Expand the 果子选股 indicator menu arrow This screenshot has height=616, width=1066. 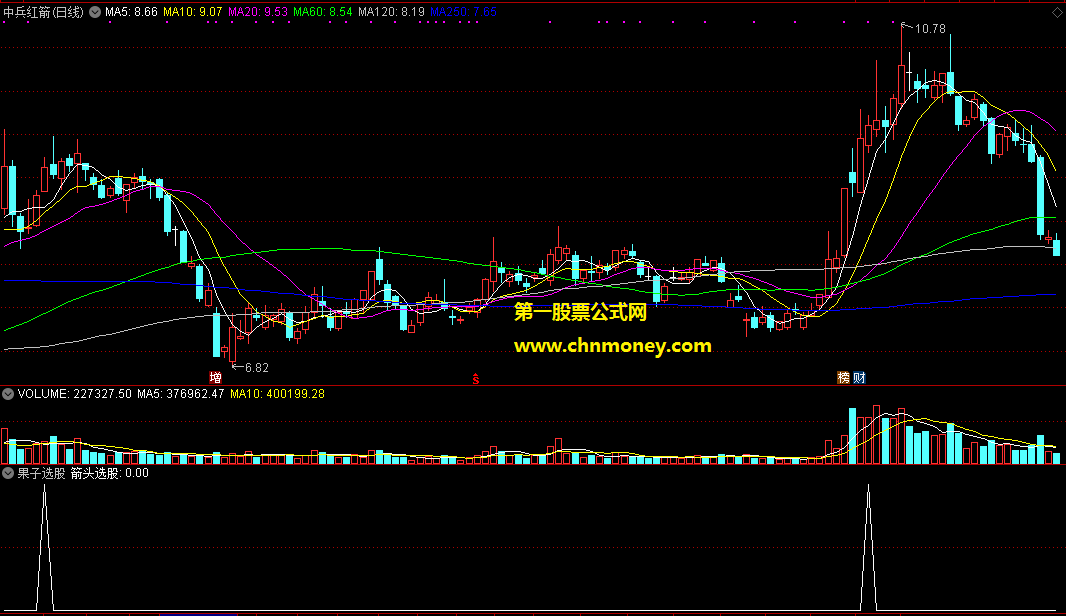coord(8,473)
